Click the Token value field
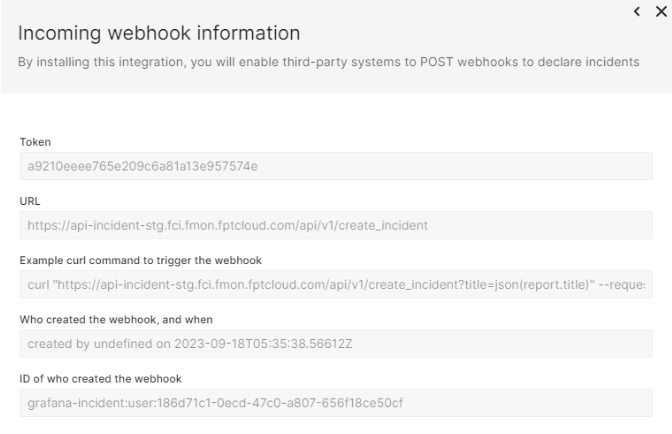Screen dimensions: 672x434 pyautogui.click(x=336, y=166)
